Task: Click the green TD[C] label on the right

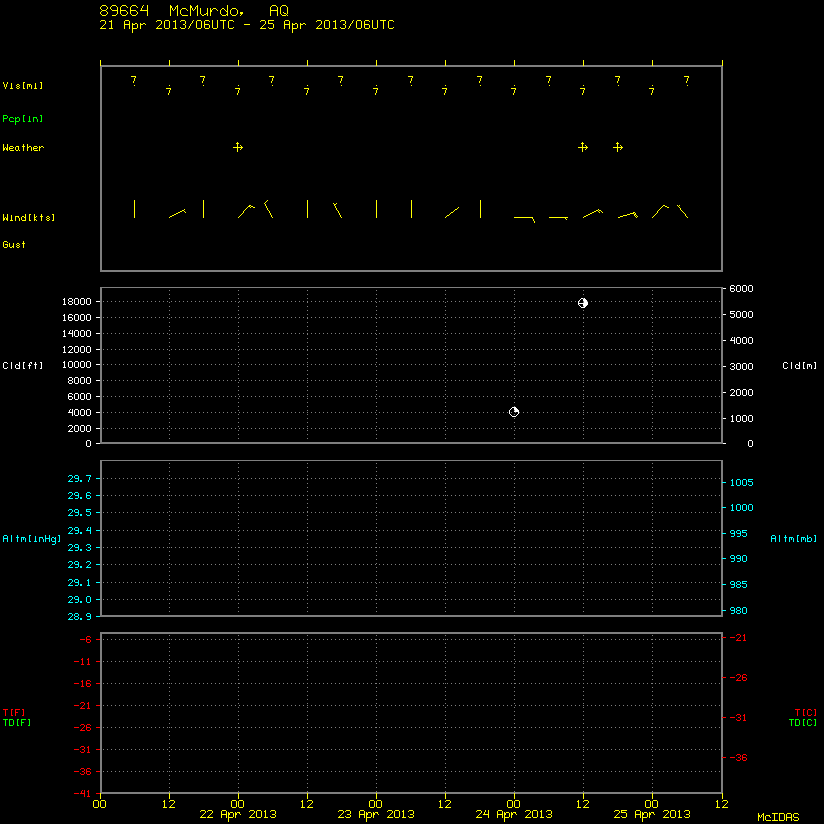Action: coord(803,723)
